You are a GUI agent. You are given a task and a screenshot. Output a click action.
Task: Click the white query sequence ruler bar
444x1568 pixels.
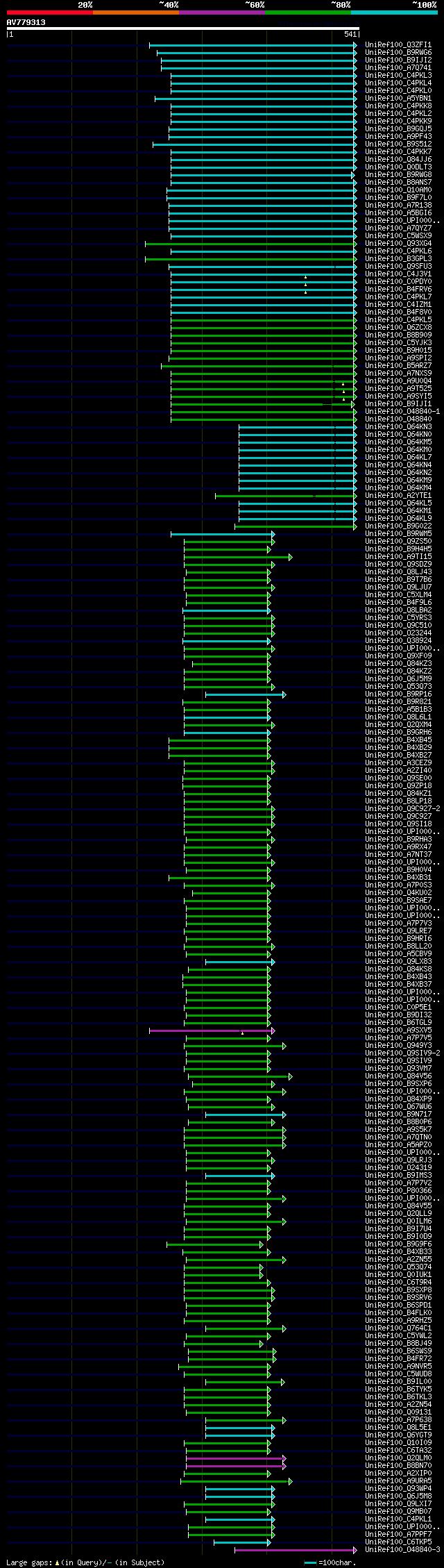tap(182, 28)
